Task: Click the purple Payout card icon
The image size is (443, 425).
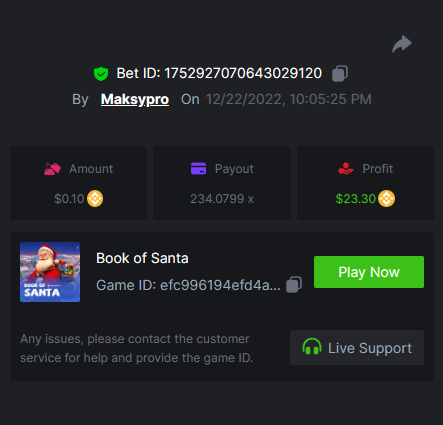Action: (x=198, y=169)
